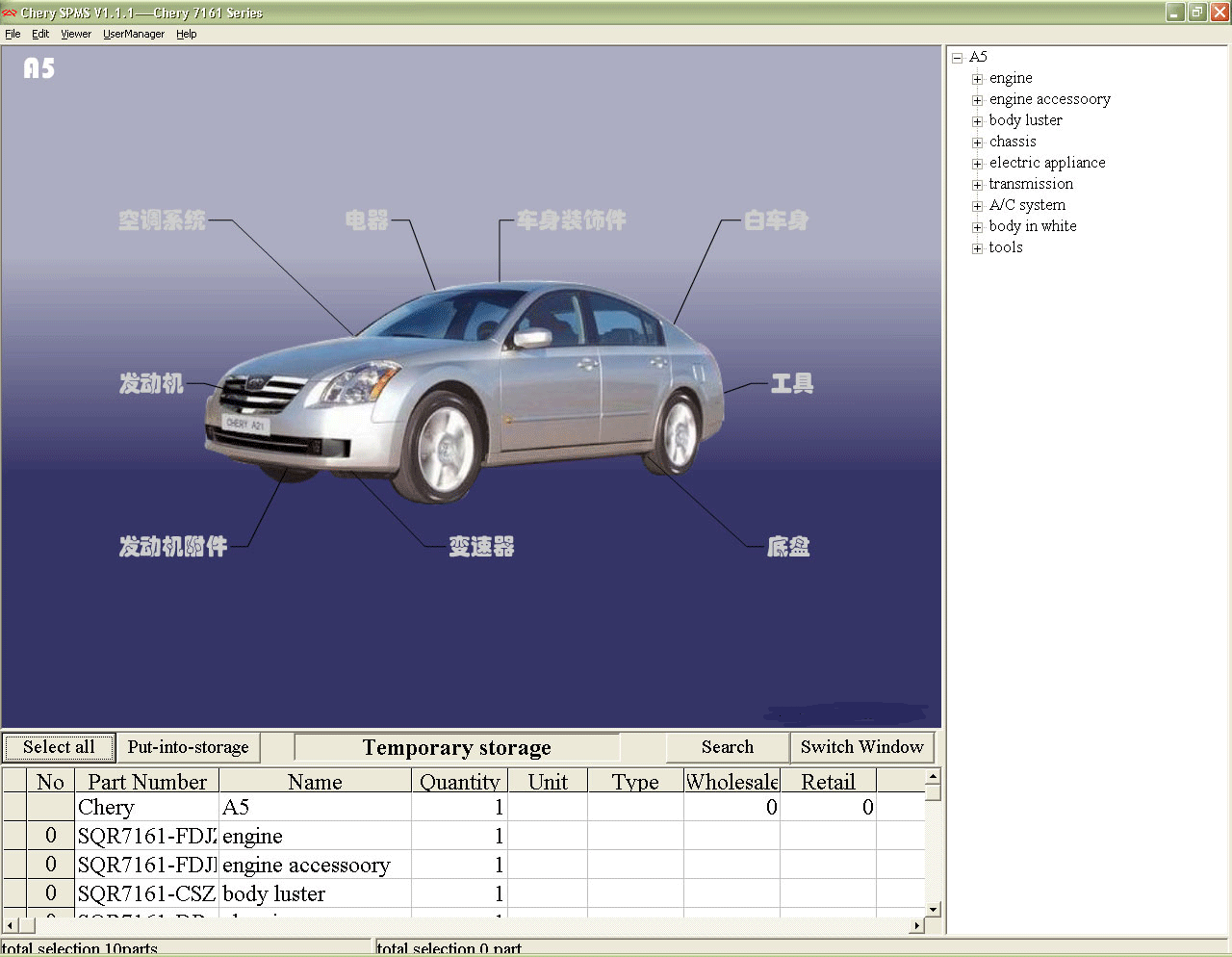
Task: Collapse the A5 root tree node
Action: (x=957, y=58)
